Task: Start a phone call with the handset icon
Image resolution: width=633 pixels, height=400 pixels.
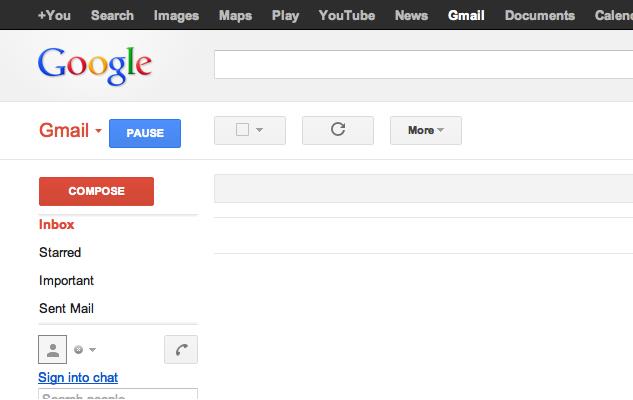Action: coord(181,350)
